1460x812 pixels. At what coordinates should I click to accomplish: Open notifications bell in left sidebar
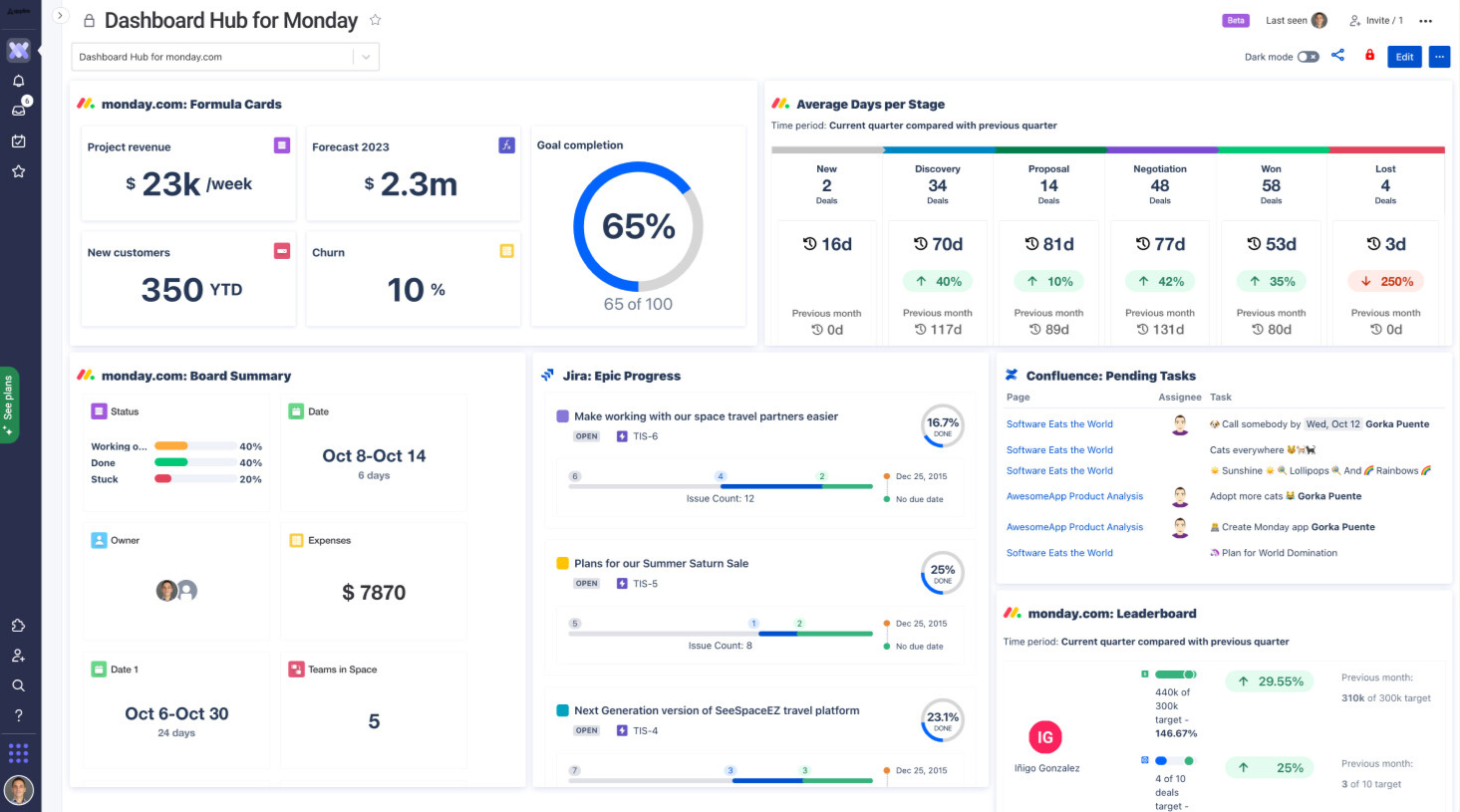(x=18, y=80)
